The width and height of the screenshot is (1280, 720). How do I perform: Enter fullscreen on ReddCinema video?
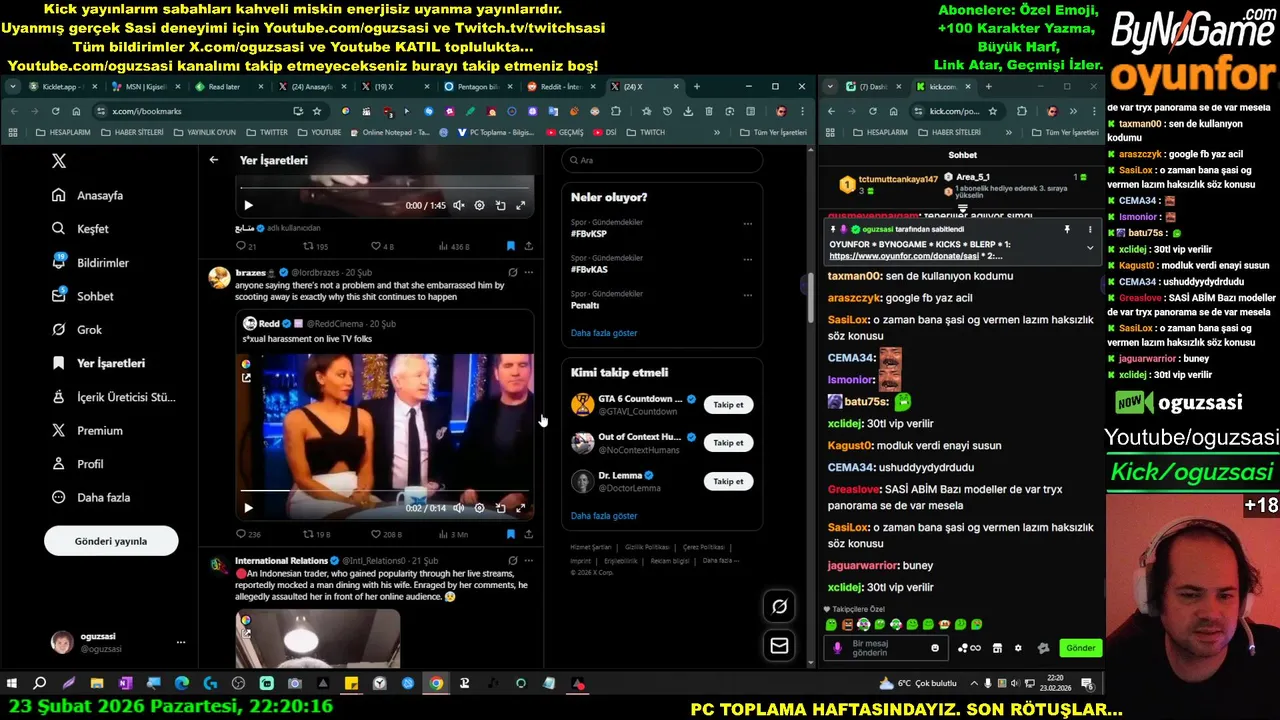point(520,508)
